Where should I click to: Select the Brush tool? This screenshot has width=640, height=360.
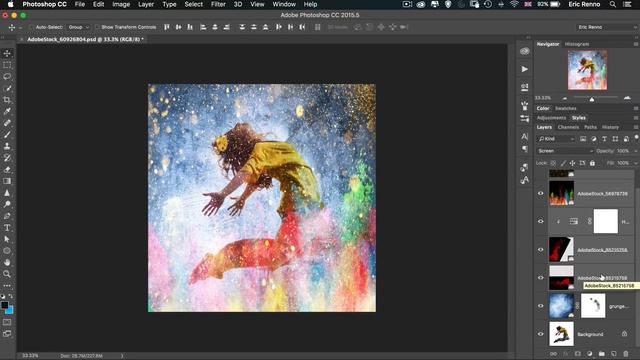pyautogui.click(x=7, y=134)
